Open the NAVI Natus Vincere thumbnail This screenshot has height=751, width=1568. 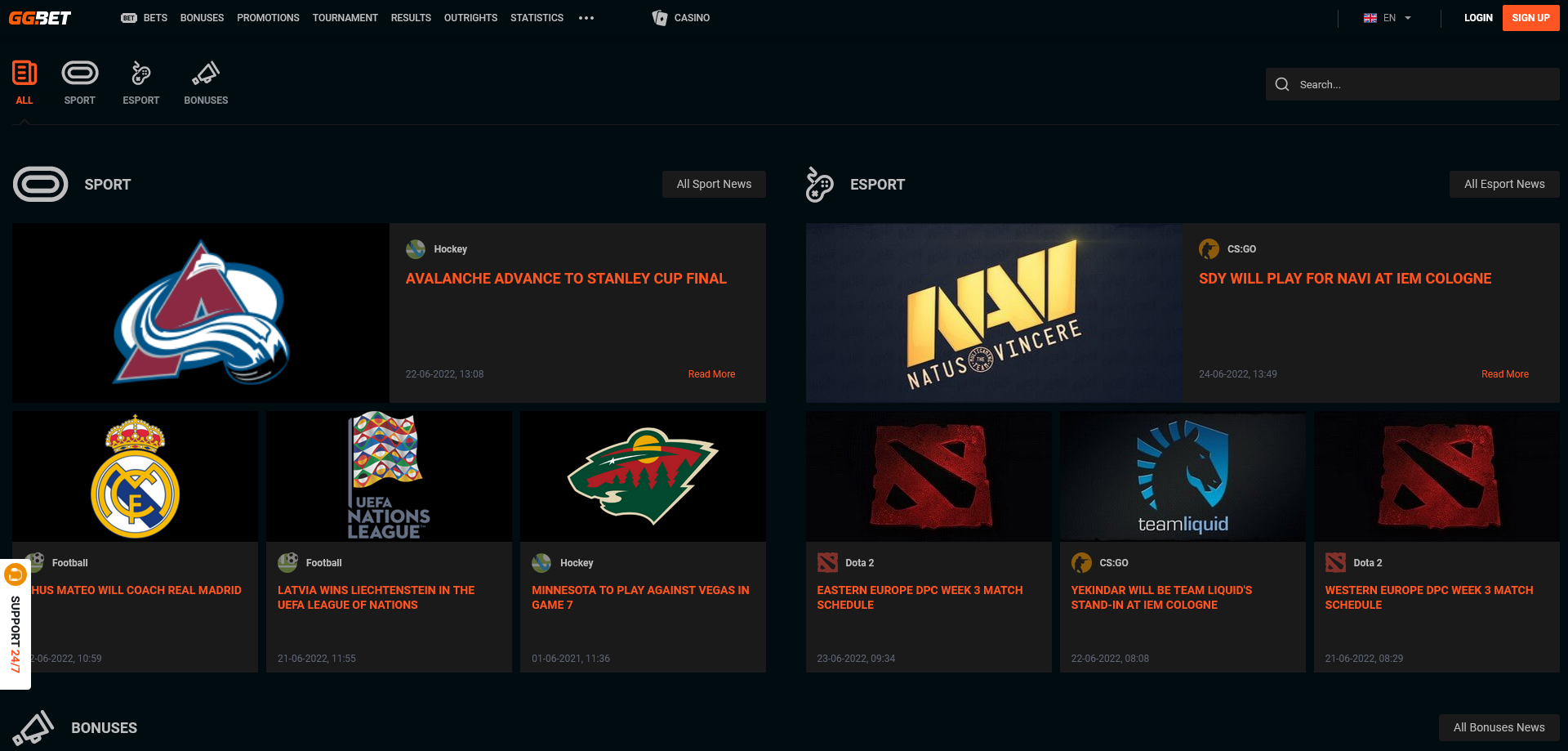tap(994, 313)
